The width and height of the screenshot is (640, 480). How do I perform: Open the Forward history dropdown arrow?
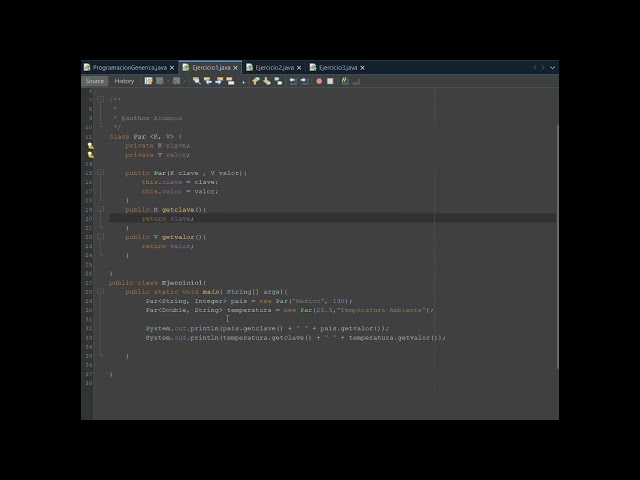click(185, 81)
